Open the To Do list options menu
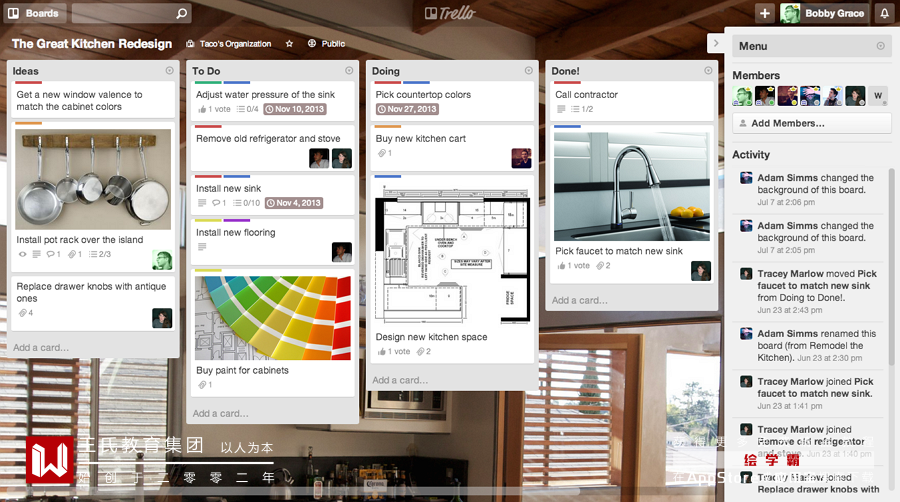 [x=349, y=71]
